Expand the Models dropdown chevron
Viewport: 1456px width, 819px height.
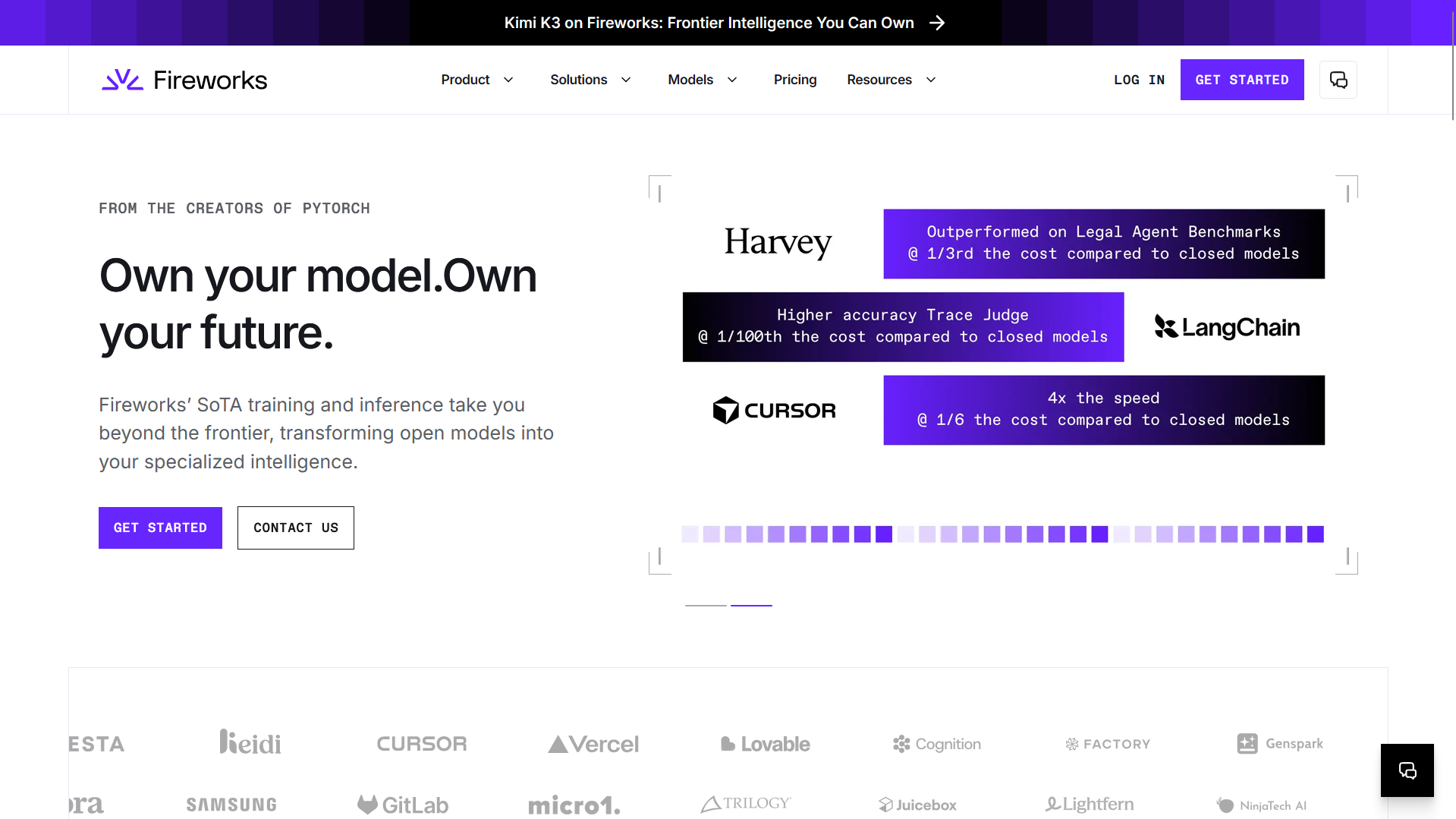click(x=732, y=80)
